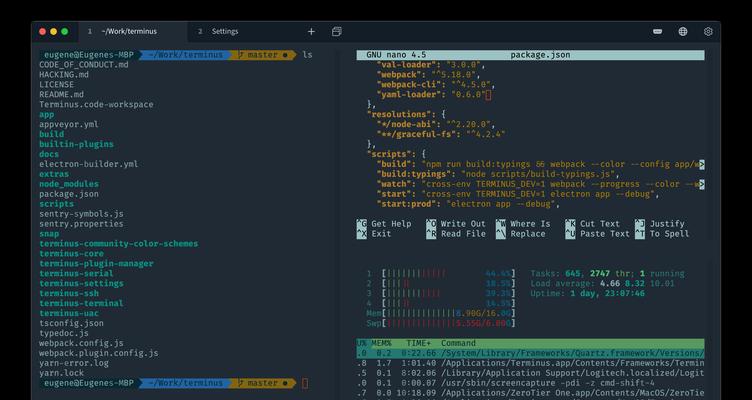
Task: Click the Swp usage bar in htop
Action: click(x=441, y=323)
